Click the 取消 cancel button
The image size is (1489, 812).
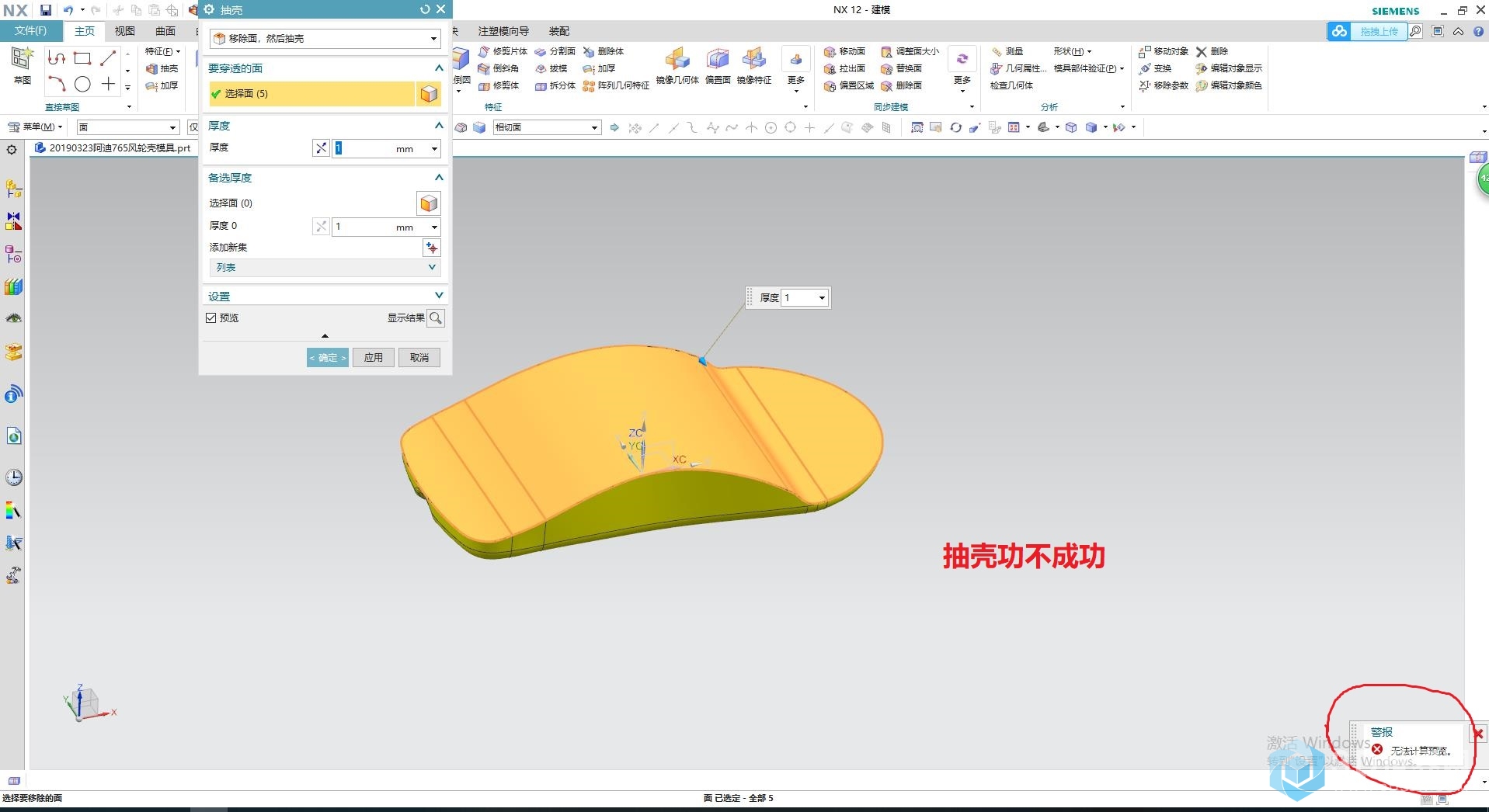[419, 357]
